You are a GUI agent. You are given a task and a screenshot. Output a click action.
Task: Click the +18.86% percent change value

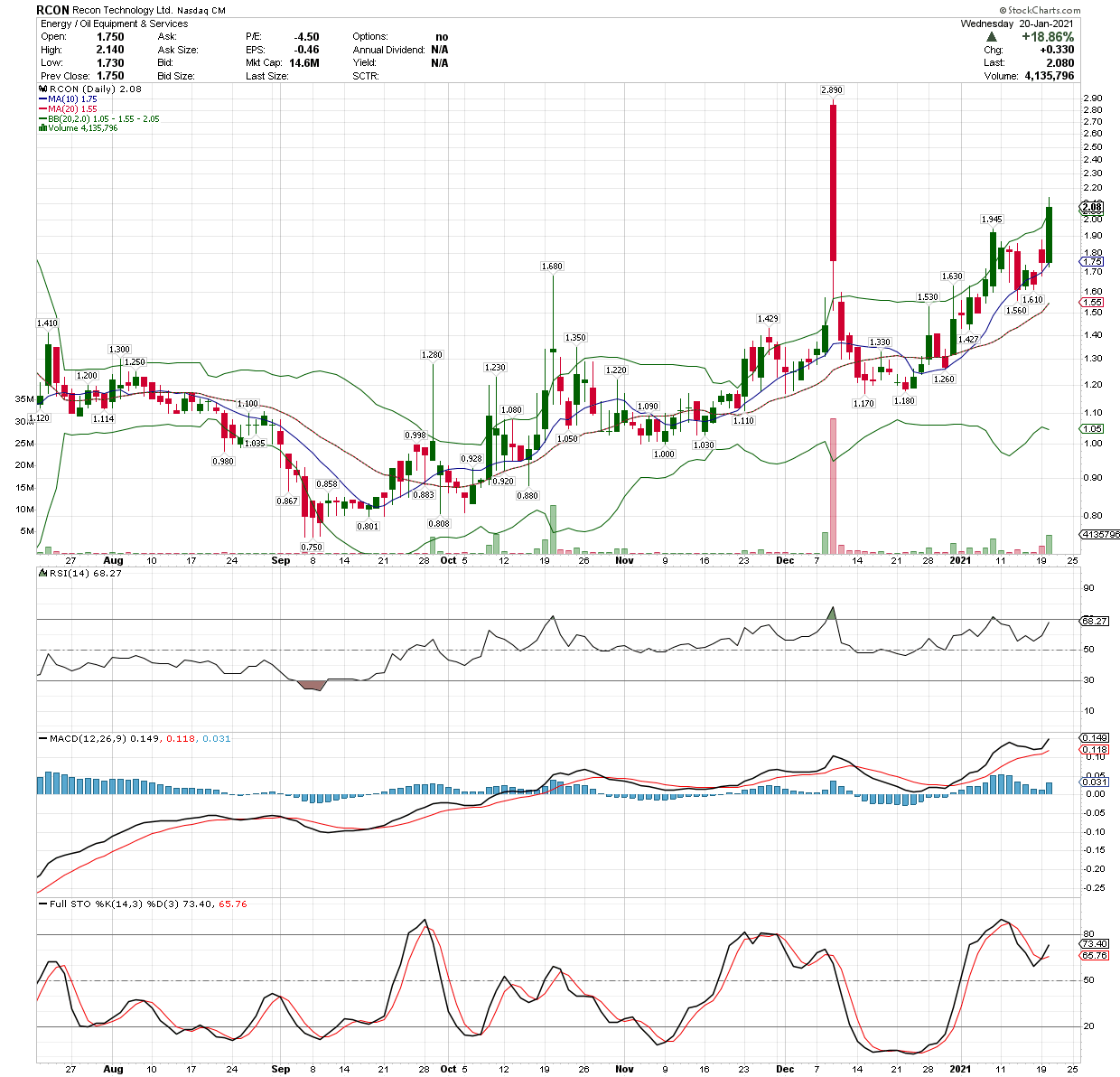1048,37
